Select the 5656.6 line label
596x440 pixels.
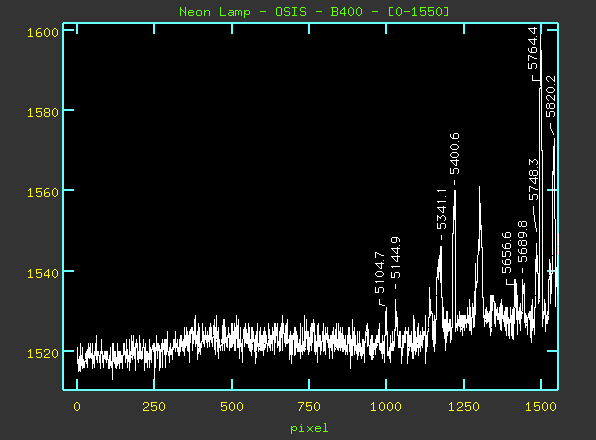(x=506, y=253)
